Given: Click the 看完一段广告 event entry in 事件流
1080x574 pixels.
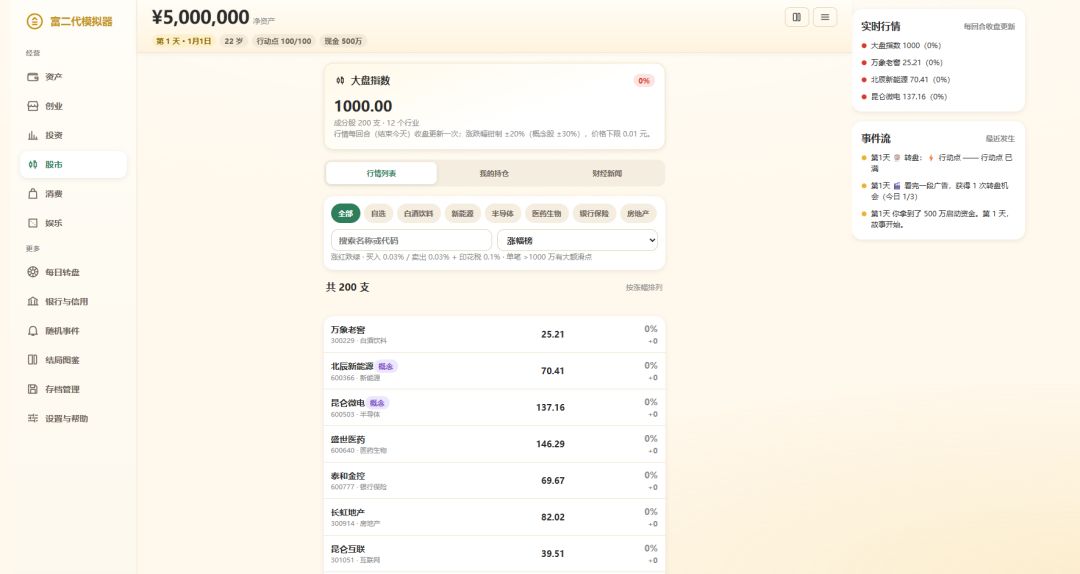Looking at the screenshot, I should tap(937, 191).
